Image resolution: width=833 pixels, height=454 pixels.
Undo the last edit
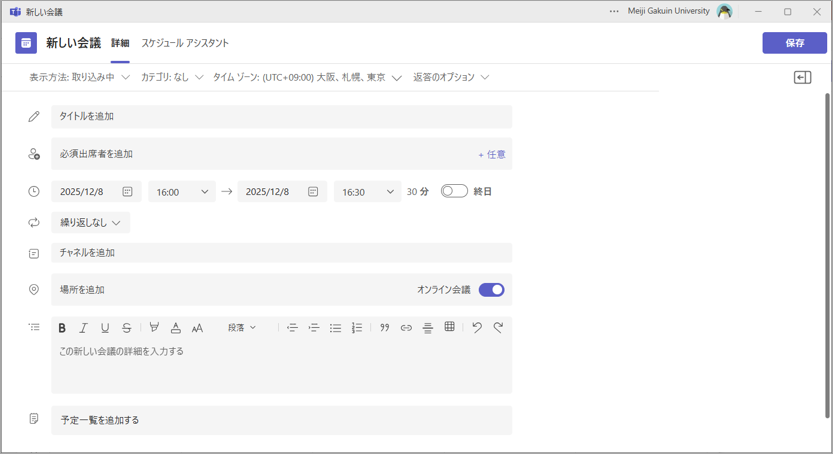pyautogui.click(x=477, y=328)
